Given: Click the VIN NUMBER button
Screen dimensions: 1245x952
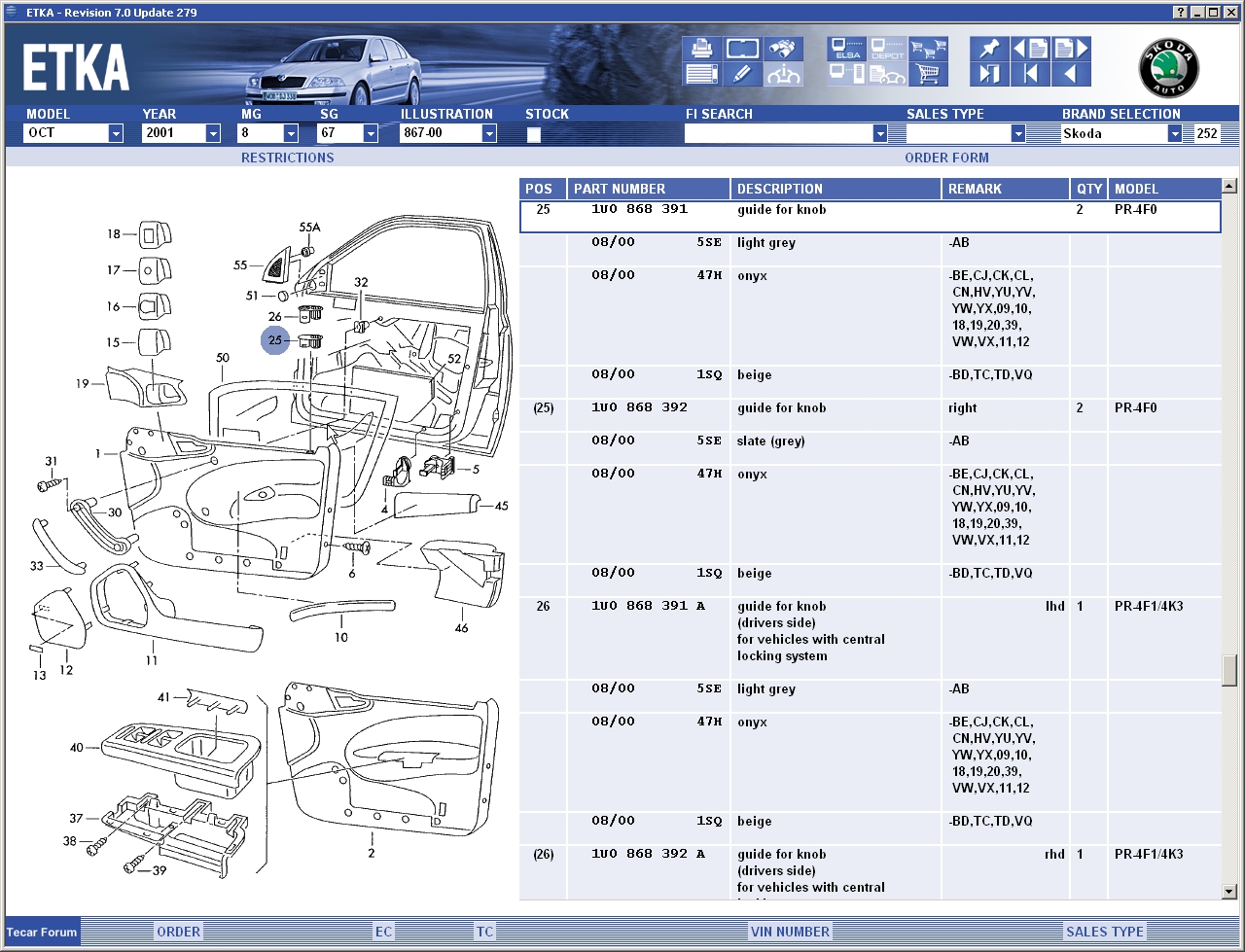Looking at the screenshot, I should (790, 932).
